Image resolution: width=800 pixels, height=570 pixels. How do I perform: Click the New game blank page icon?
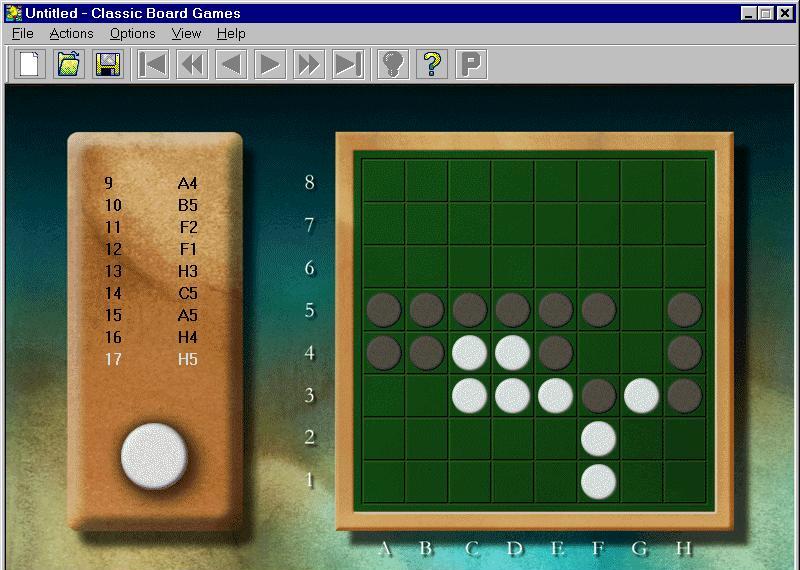coord(30,65)
